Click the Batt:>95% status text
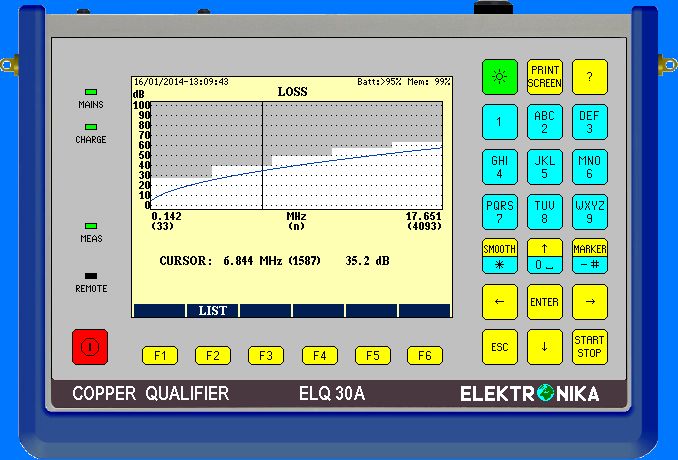Viewport: 678px width, 460px height. coord(379,81)
